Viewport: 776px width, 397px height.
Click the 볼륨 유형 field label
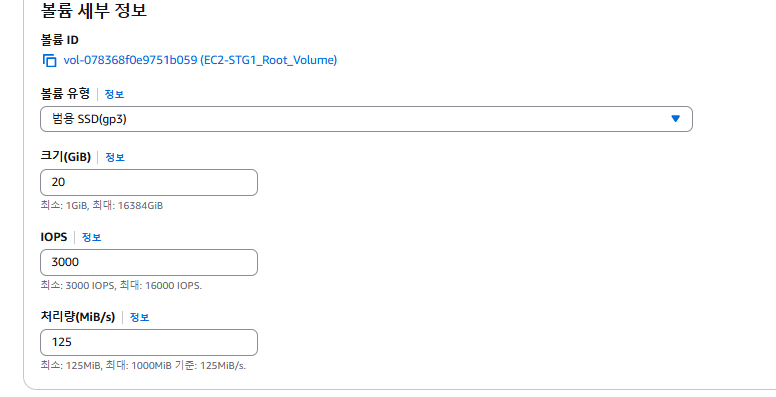(x=65, y=94)
